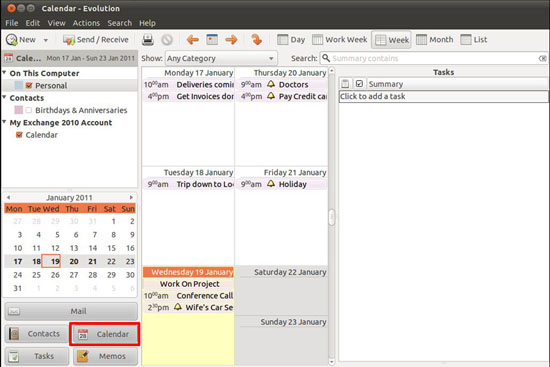Select Work On Project event
The height and width of the screenshot is (367, 550).
[188, 284]
